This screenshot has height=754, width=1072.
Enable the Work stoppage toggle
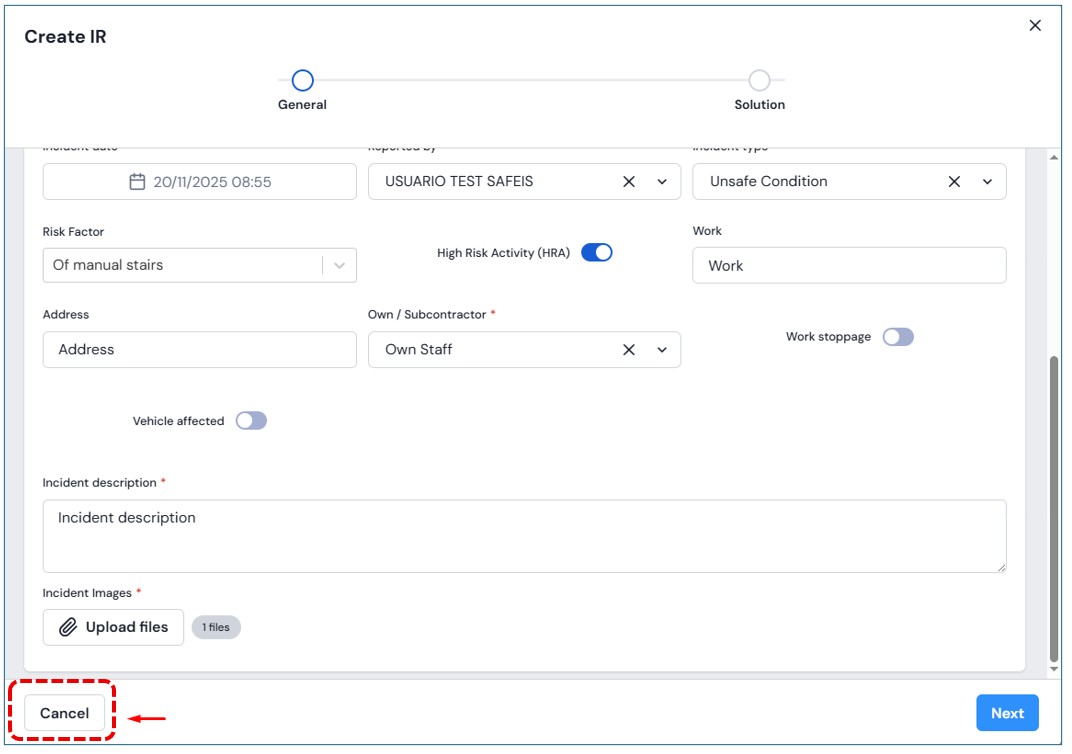pyautogui.click(x=898, y=337)
